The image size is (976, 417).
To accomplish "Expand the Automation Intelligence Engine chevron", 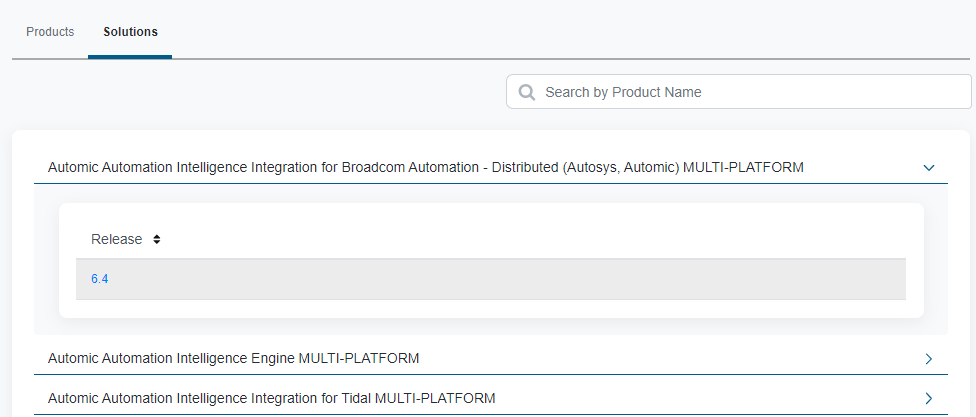I will click(x=928, y=358).
